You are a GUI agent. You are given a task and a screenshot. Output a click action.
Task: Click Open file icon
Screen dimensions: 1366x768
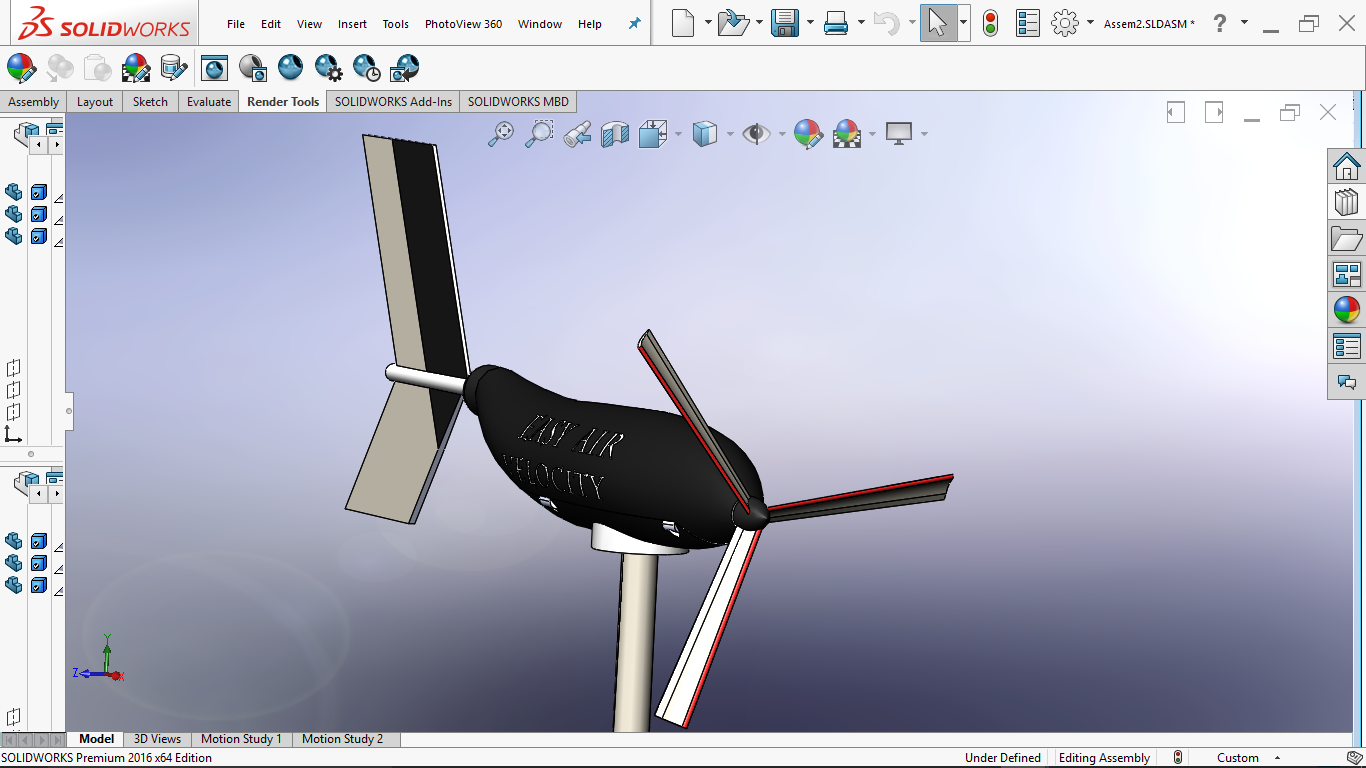(733, 23)
